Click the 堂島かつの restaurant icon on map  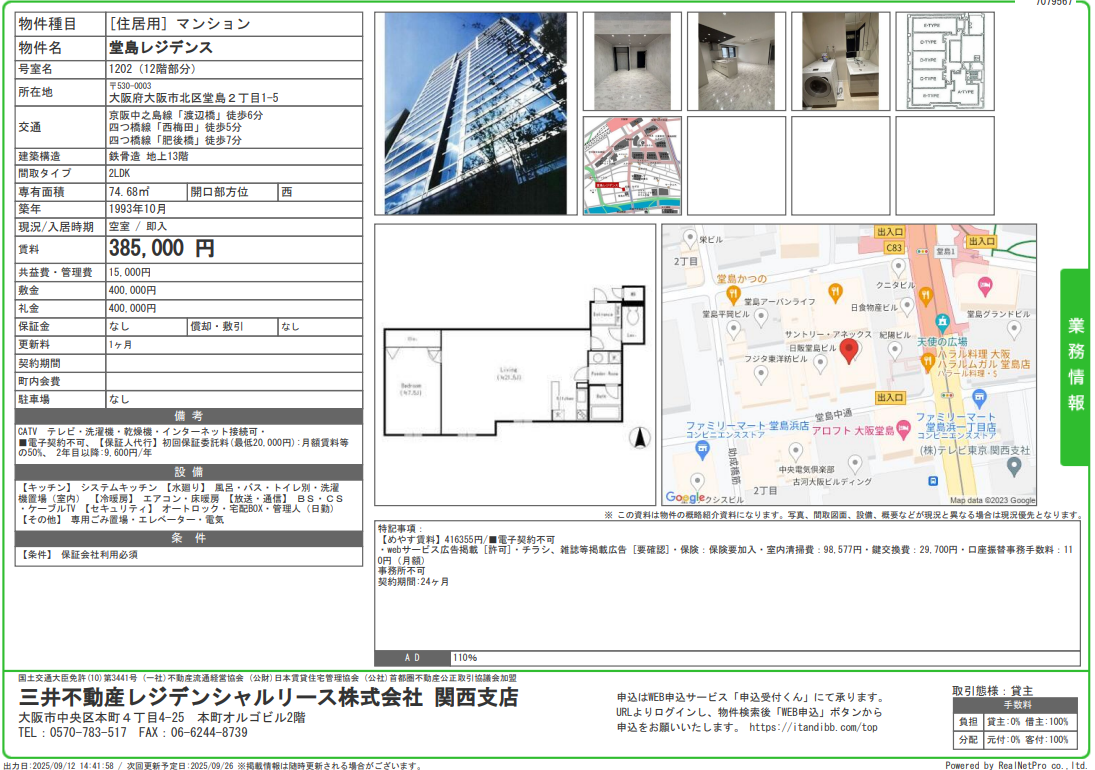click(735, 295)
